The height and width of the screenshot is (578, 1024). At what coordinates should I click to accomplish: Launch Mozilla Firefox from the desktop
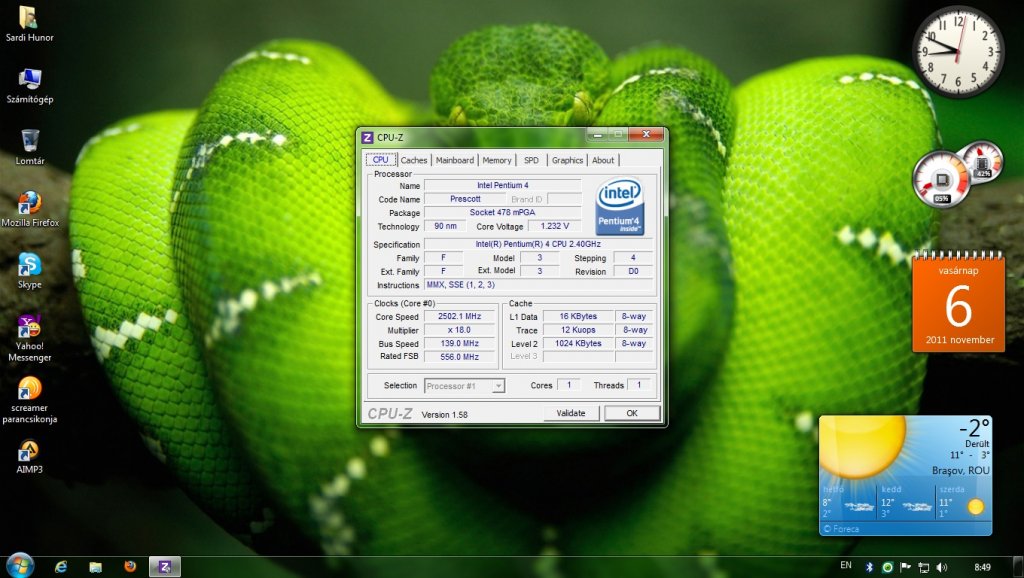coord(29,209)
